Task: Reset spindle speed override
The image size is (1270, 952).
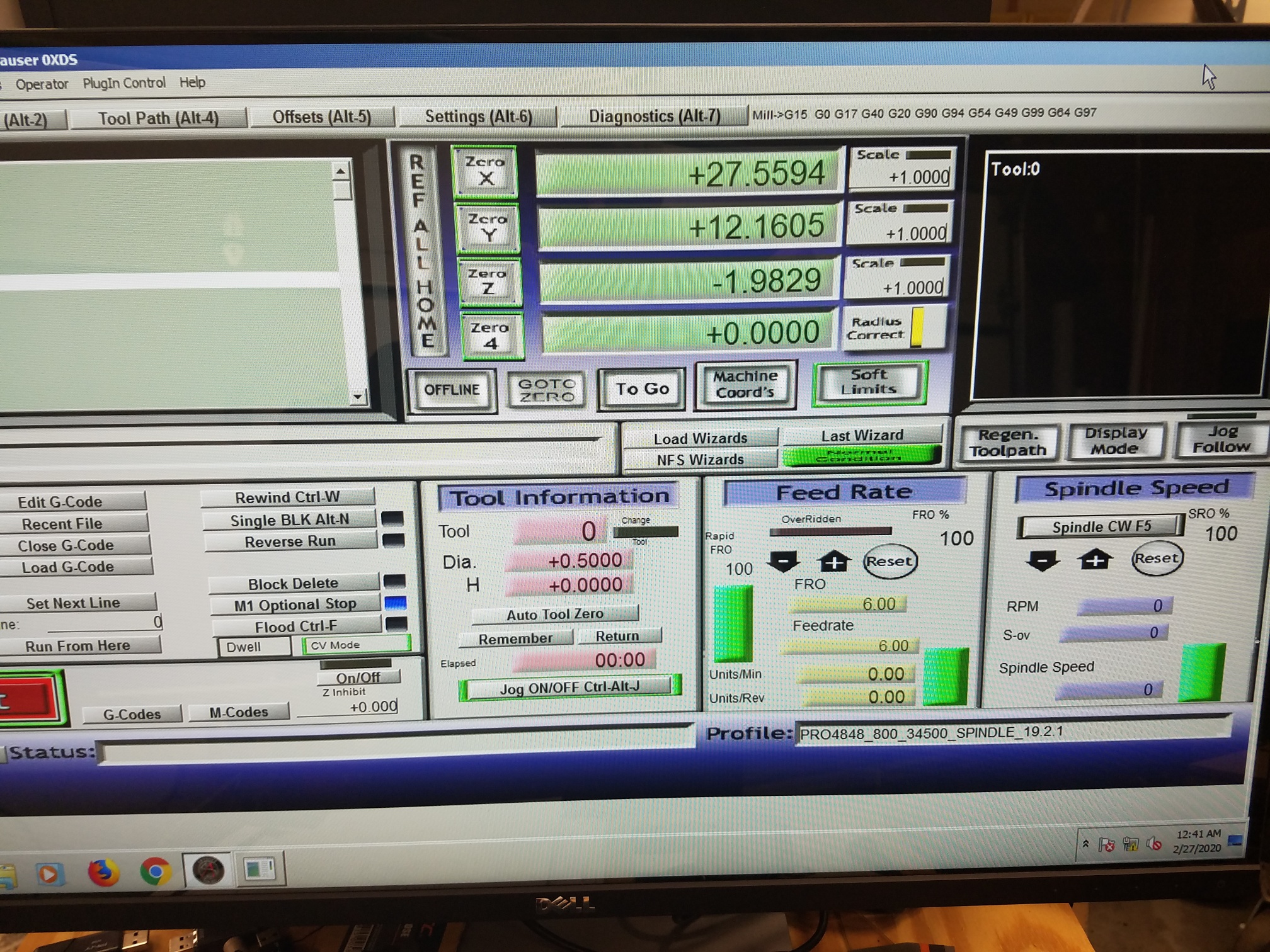Action: 1156,558
